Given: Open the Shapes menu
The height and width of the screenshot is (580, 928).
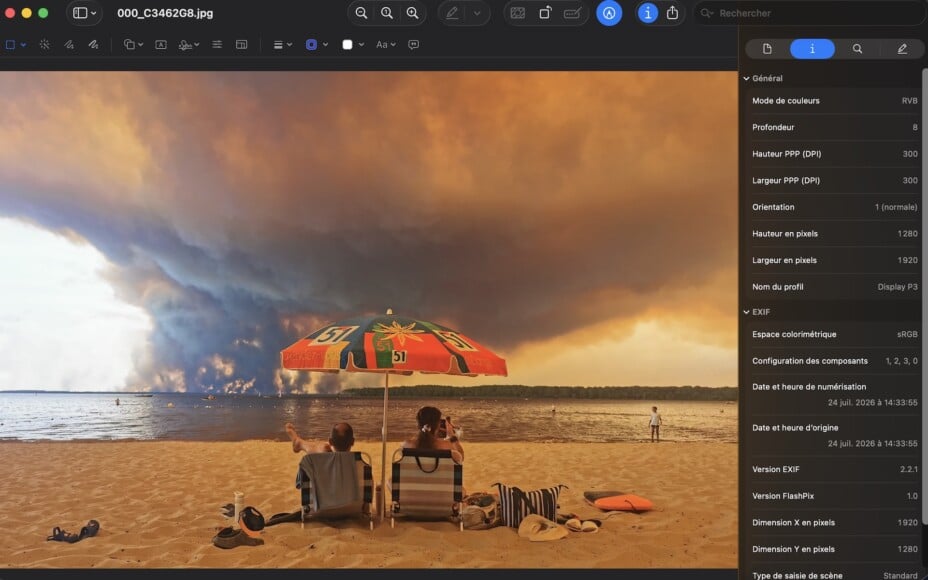Looking at the screenshot, I should pos(133,44).
